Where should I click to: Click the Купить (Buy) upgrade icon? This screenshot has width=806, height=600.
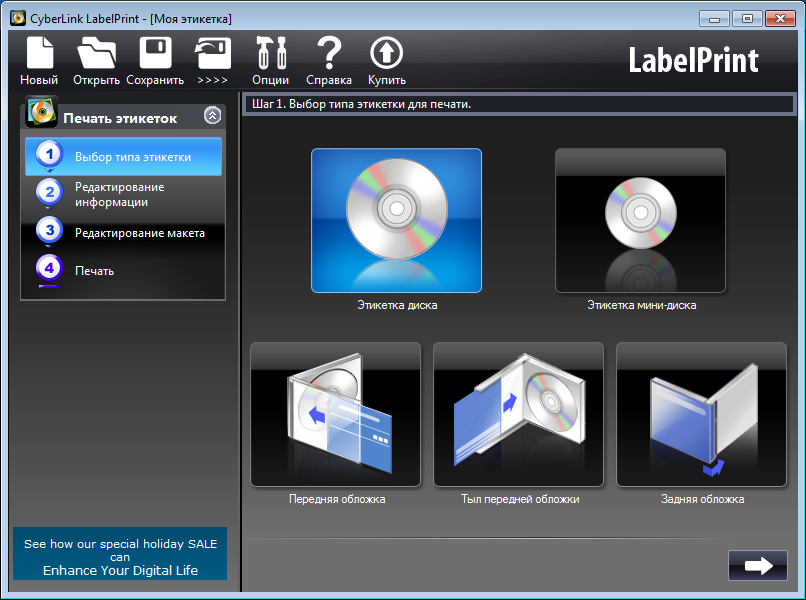coord(386,55)
